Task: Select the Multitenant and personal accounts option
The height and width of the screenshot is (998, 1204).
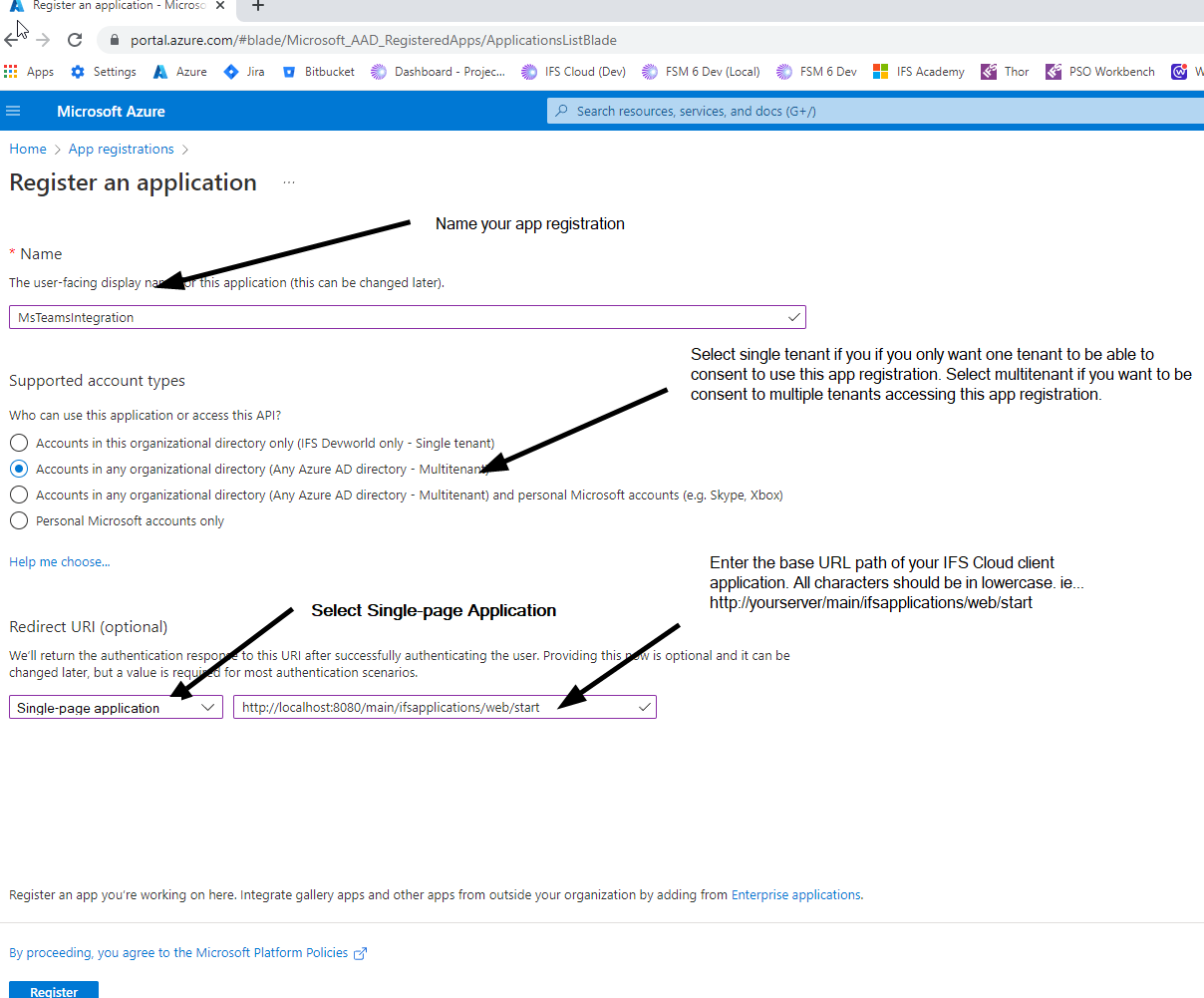Action: 18,495
